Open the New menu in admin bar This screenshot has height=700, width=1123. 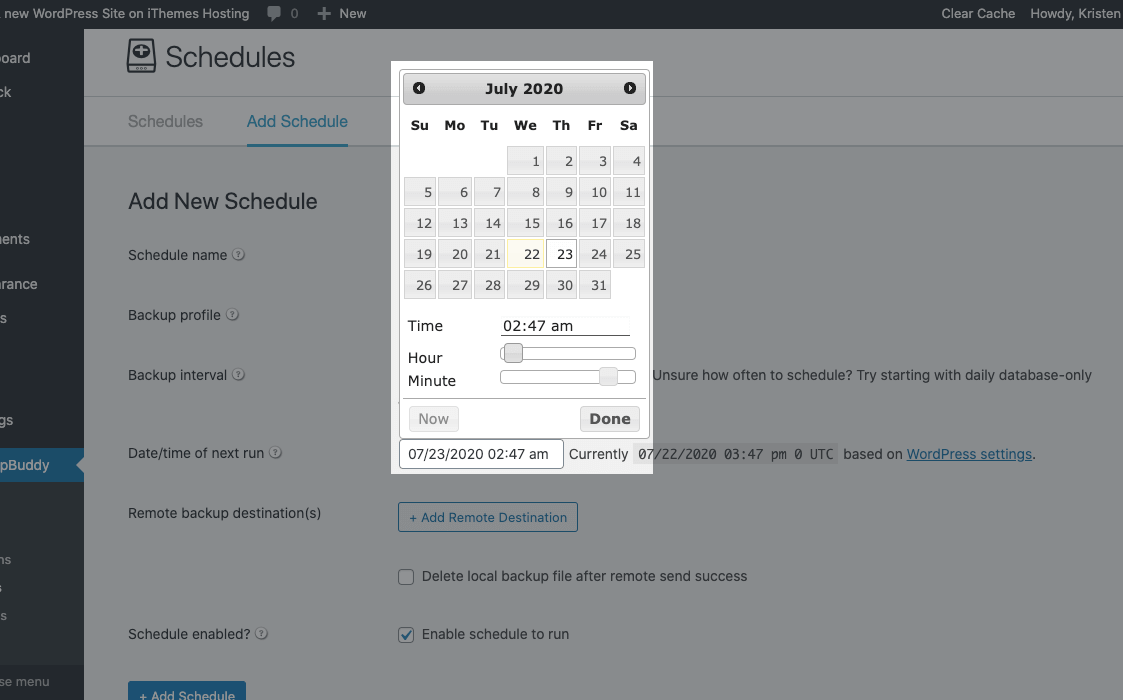342,14
